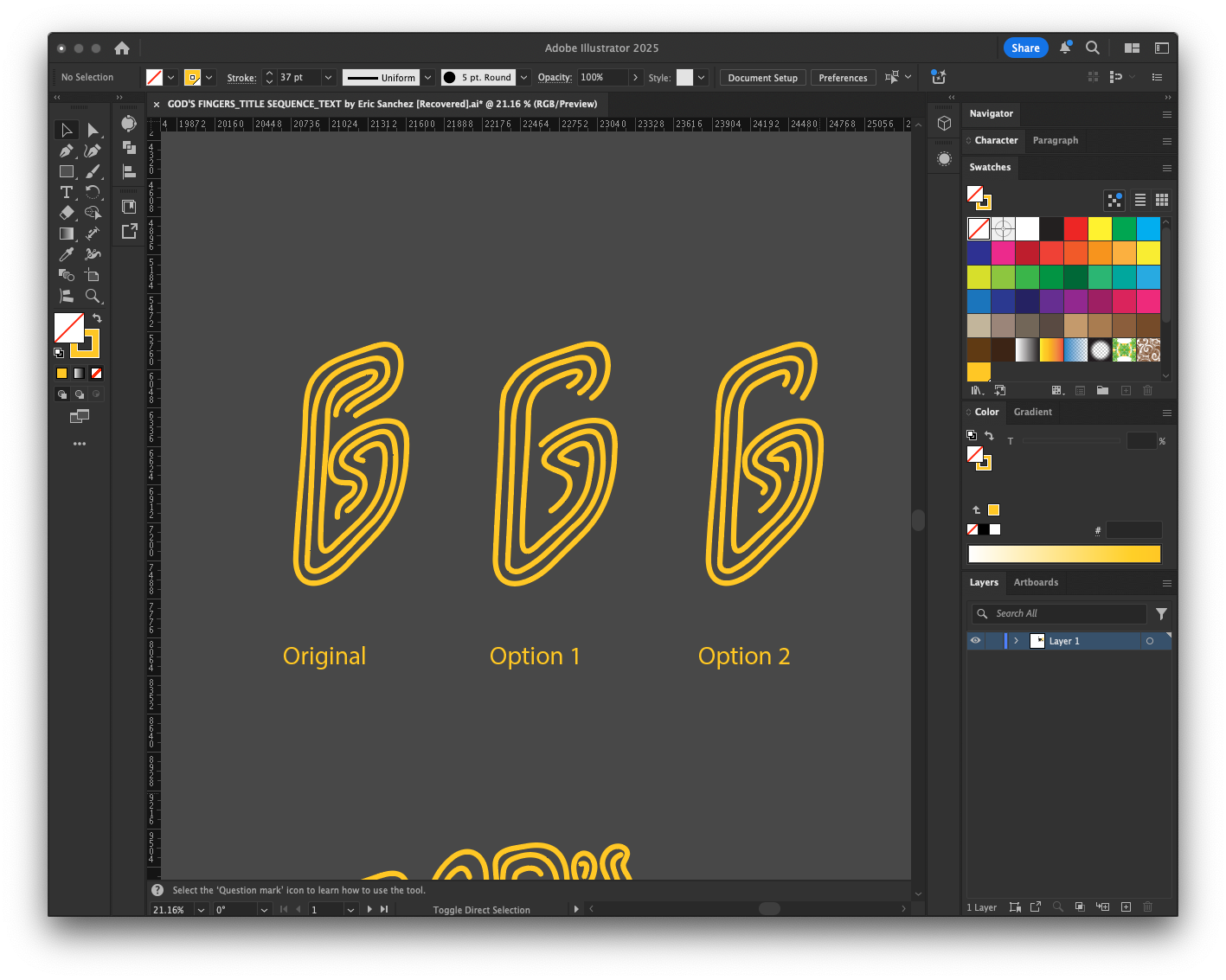Image resolution: width=1226 pixels, height=980 pixels.
Task: Switch to the Gradient tab
Action: pyautogui.click(x=1033, y=412)
